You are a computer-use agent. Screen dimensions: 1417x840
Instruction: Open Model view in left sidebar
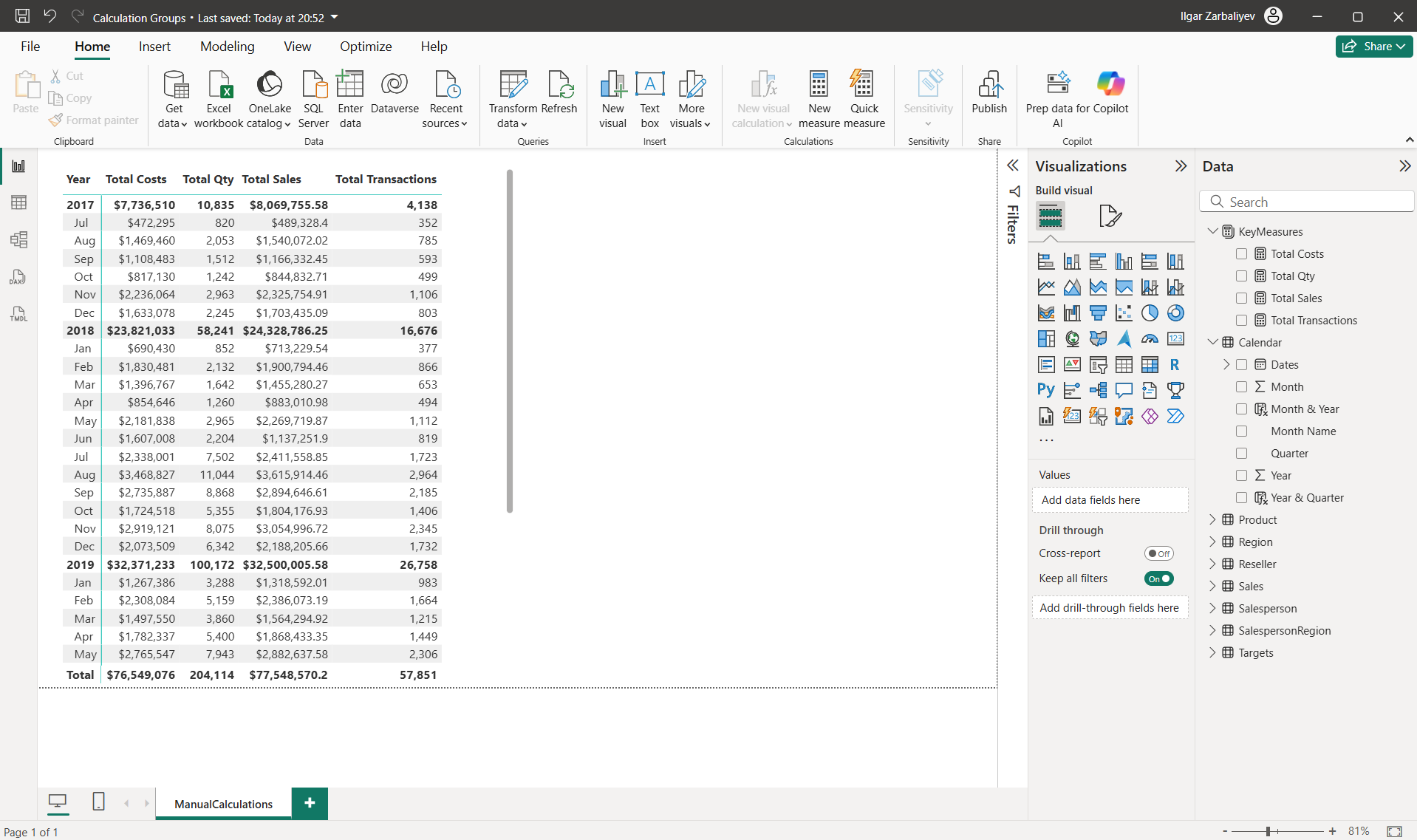(18, 239)
